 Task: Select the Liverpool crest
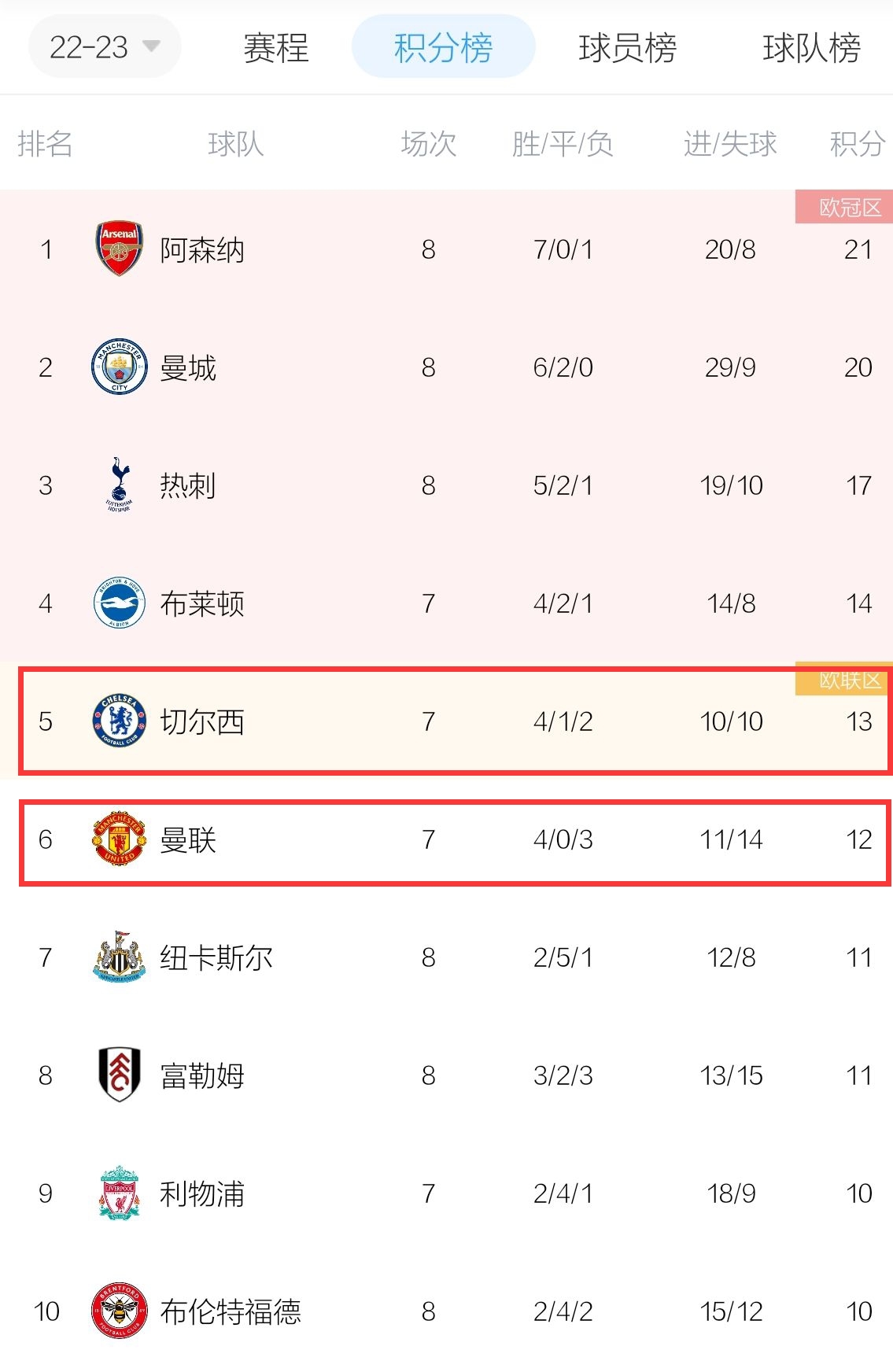point(119,1193)
